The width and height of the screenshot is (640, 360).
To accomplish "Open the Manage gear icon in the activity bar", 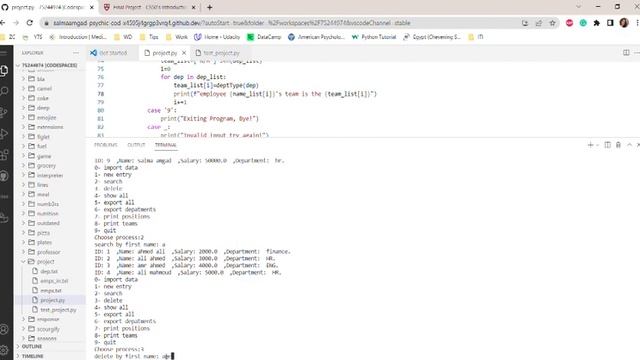I will pyautogui.click(x=4, y=350).
